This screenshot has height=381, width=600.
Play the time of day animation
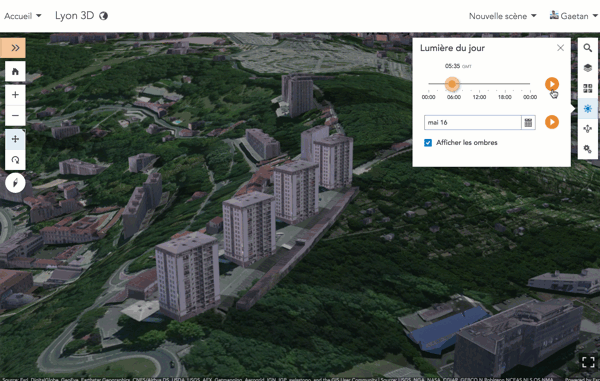(552, 84)
